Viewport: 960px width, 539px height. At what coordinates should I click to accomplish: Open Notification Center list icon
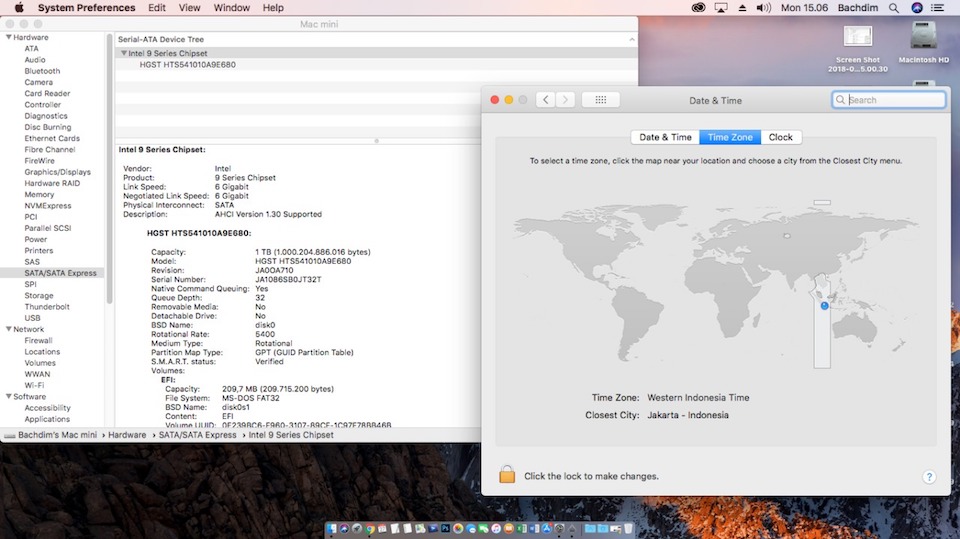tap(937, 7)
